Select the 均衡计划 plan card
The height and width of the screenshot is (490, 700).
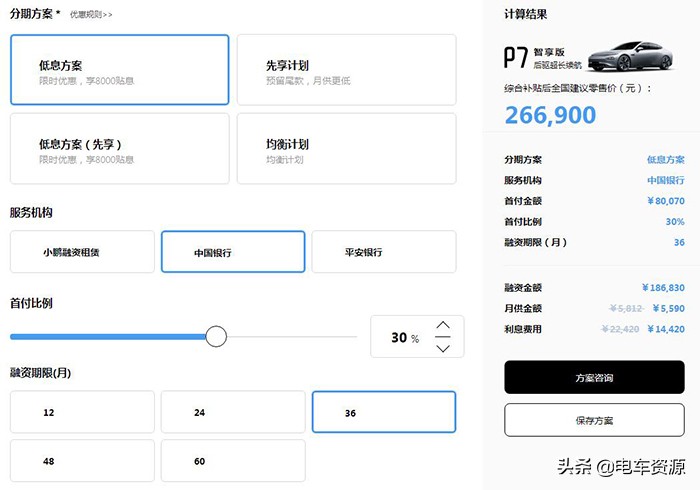point(346,149)
